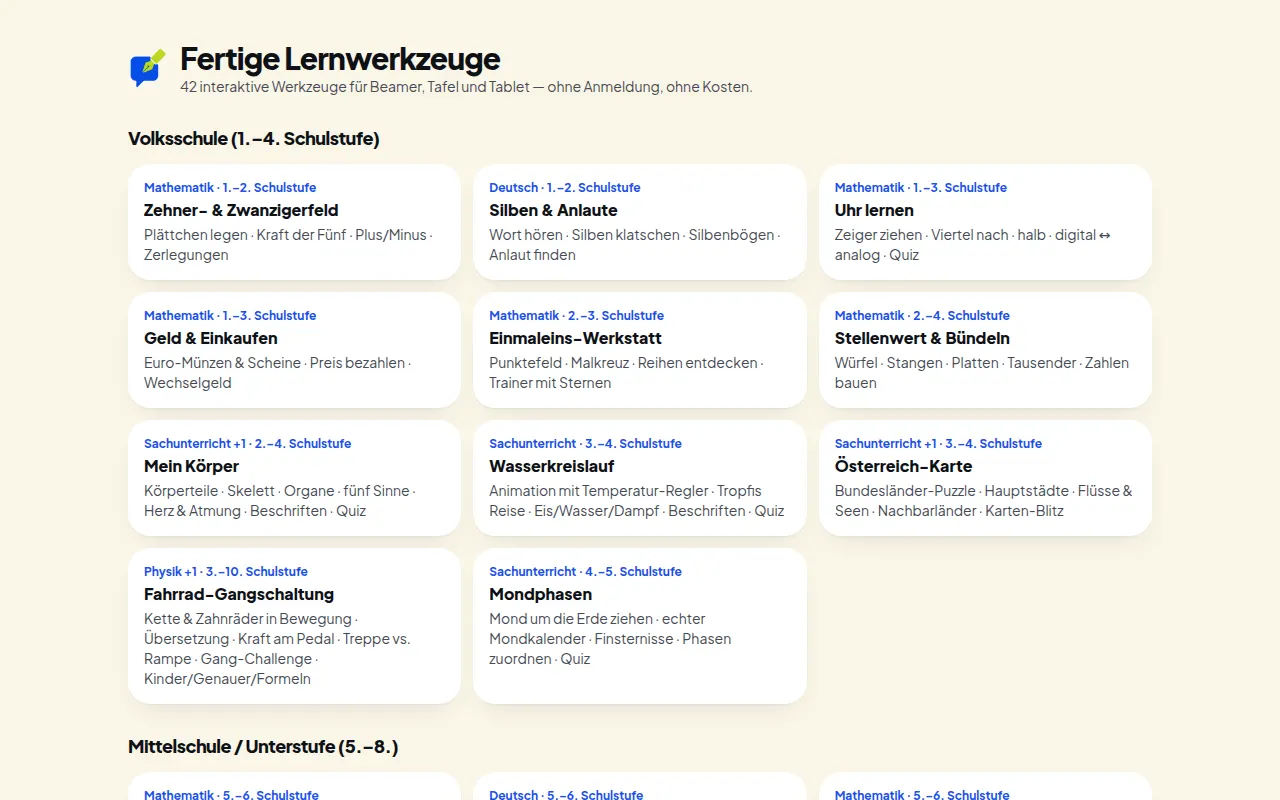This screenshot has height=800, width=1280.
Task: Click the Physik +1 · 3.–10. Schulstufe label
Action: 226,572
